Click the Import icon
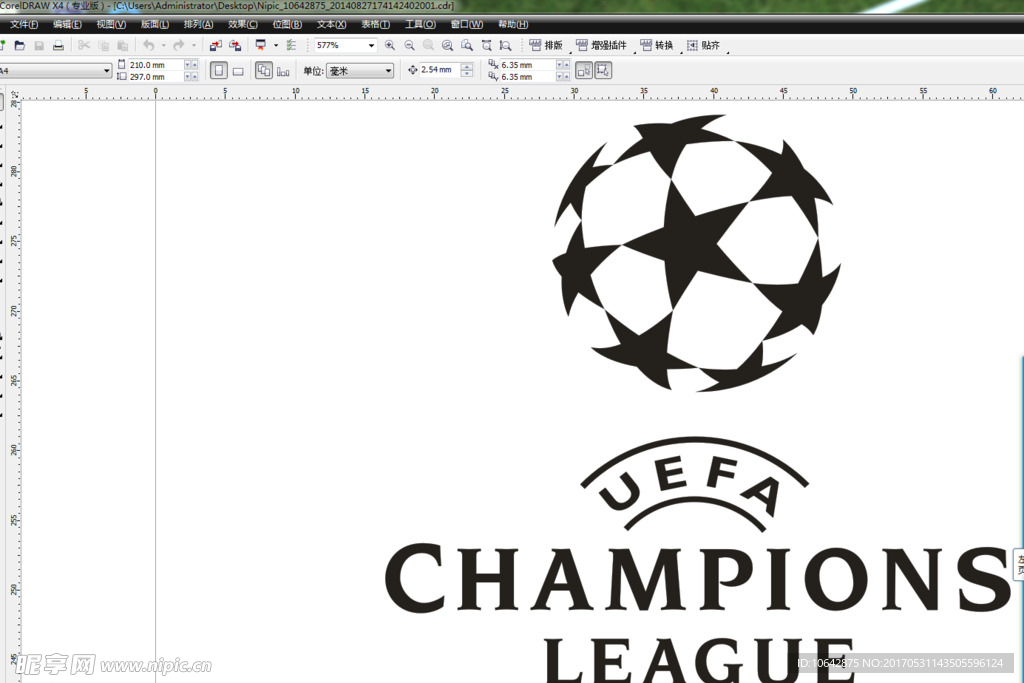The height and width of the screenshot is (683, 1024). [x=215, y=46]
